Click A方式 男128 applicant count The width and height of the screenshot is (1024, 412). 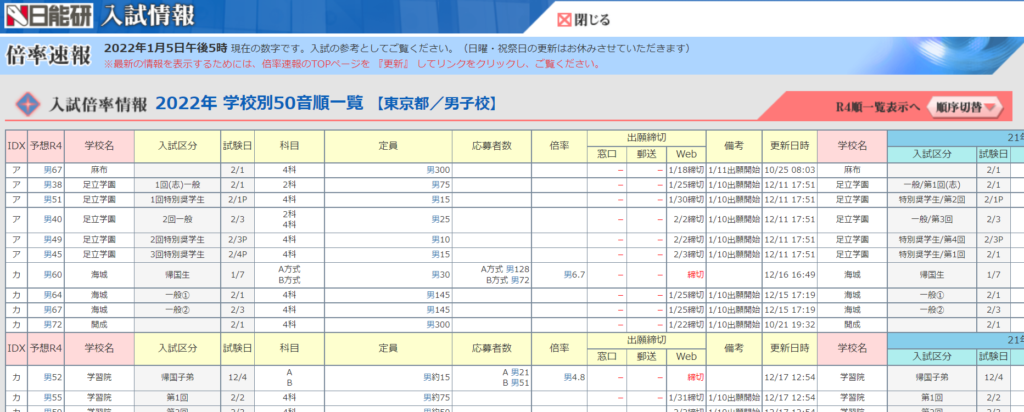click(x=505, y=269)
